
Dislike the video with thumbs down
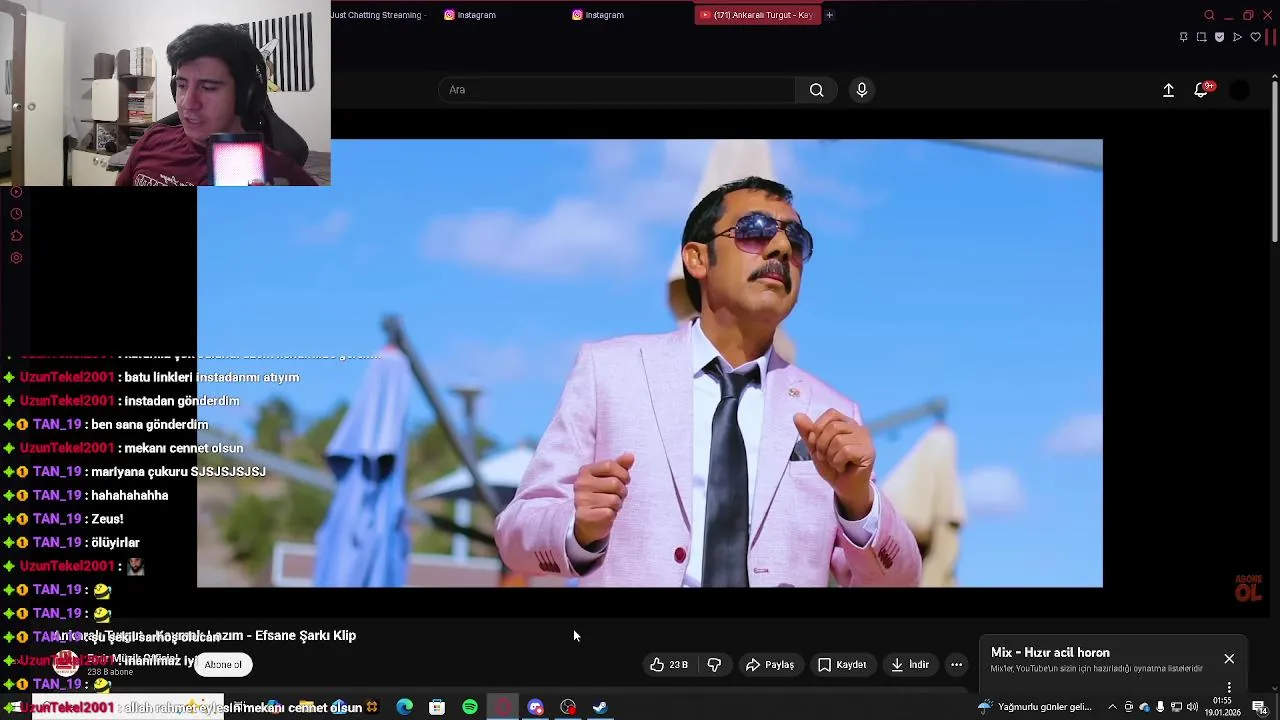pos(714,664)
